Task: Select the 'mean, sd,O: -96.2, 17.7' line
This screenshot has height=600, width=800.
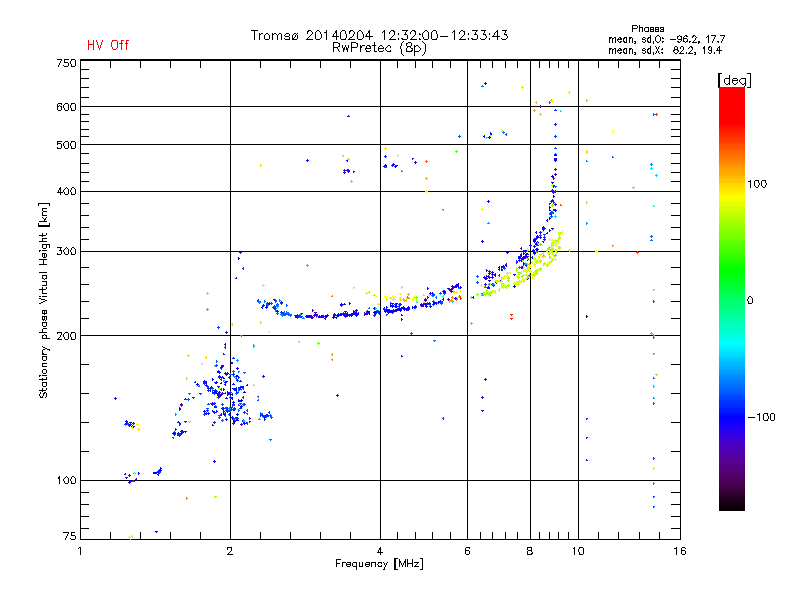Action: point(666,39)
